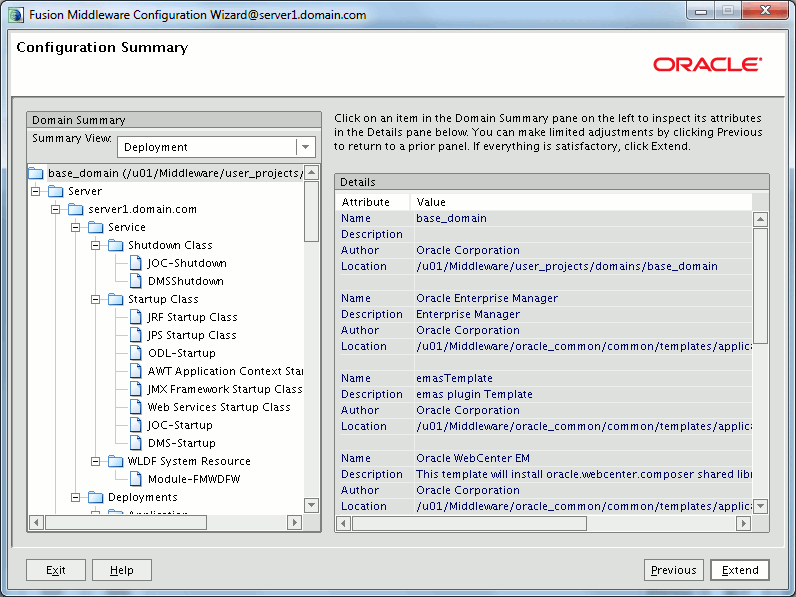Select the DMSShutdown tree item label
Image resolution: width=796 pixels, height=597 pixels.
[x=186, y=281]
